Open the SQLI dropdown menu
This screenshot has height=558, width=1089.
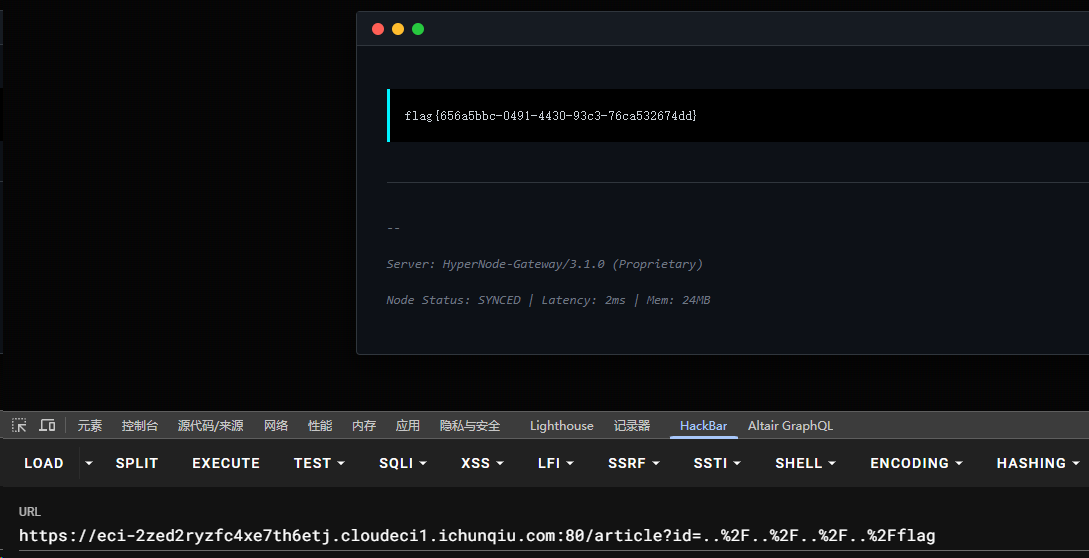[402, 463]
